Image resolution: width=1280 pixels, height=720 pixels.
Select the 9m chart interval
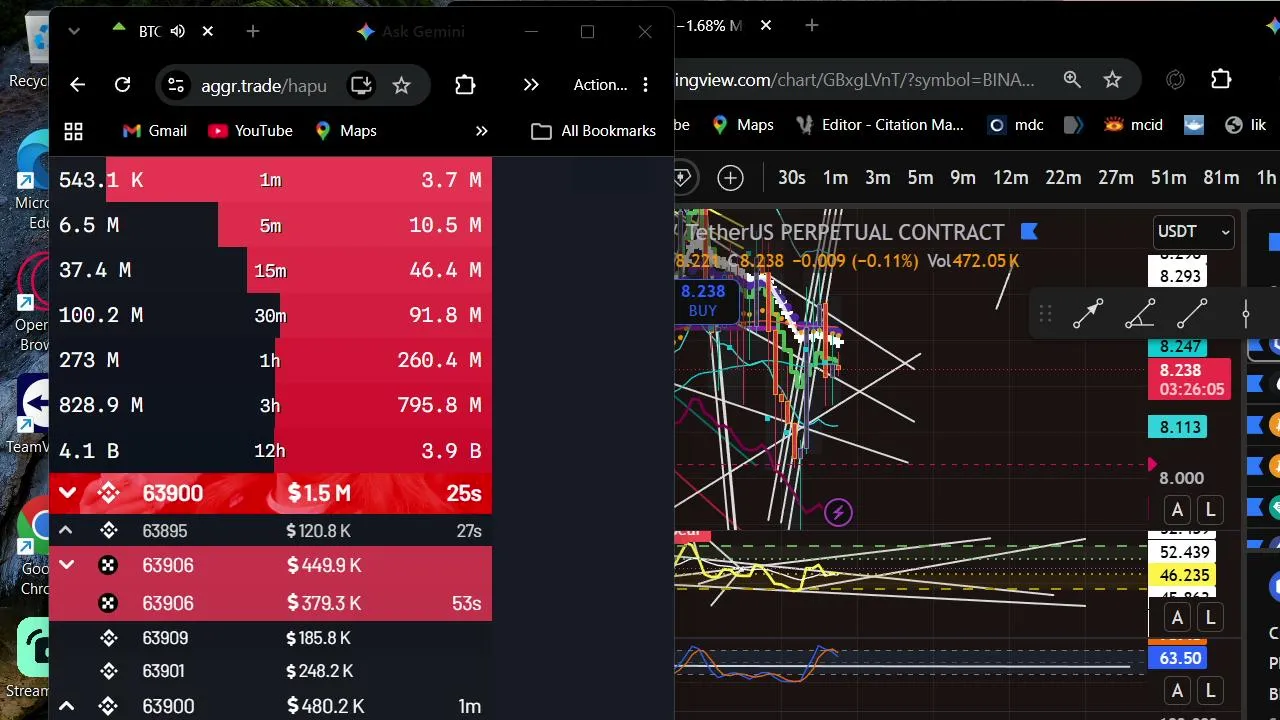point(963,178)
